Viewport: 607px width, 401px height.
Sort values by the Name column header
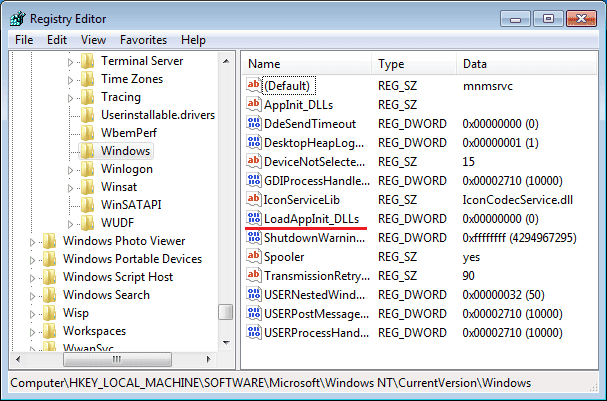308,64
